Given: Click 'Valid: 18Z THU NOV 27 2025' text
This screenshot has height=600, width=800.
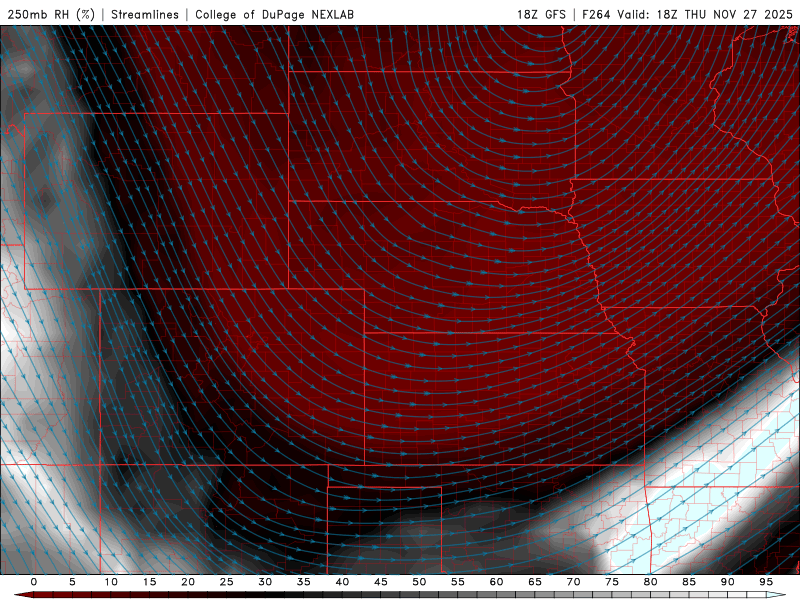Looking at the screenshot, I should pos(705,14).
